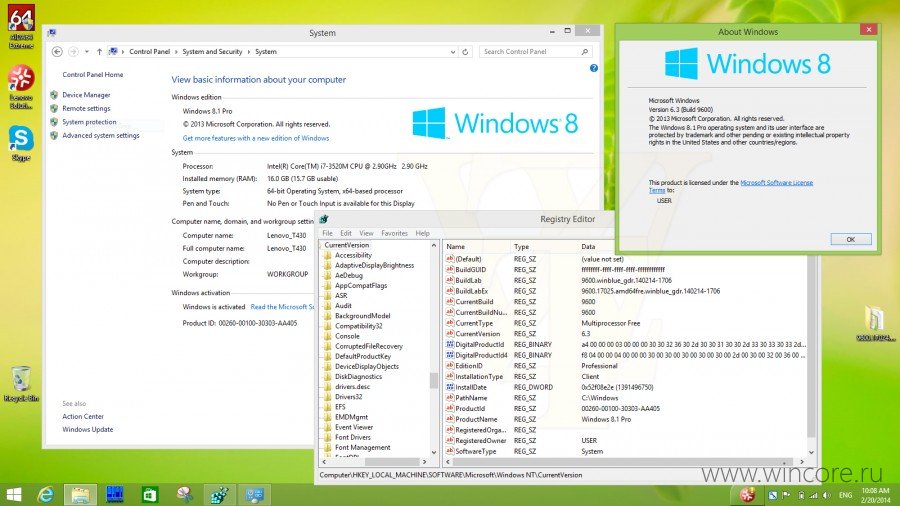900x506 pixels.
Task: Open System protection link
Action: [89, 122]
